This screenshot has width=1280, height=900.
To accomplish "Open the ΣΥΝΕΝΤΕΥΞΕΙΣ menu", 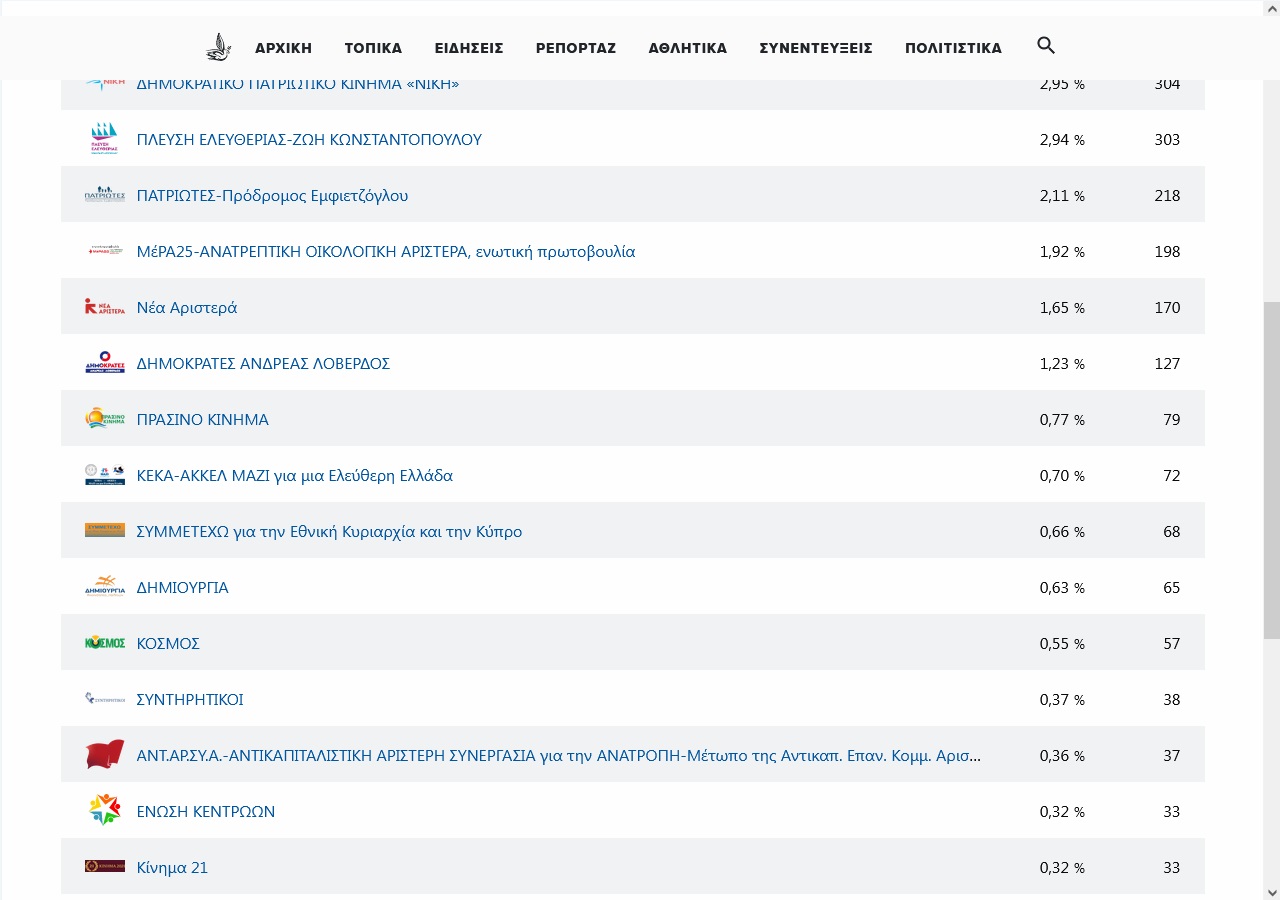I will click(x=815, y=48).
